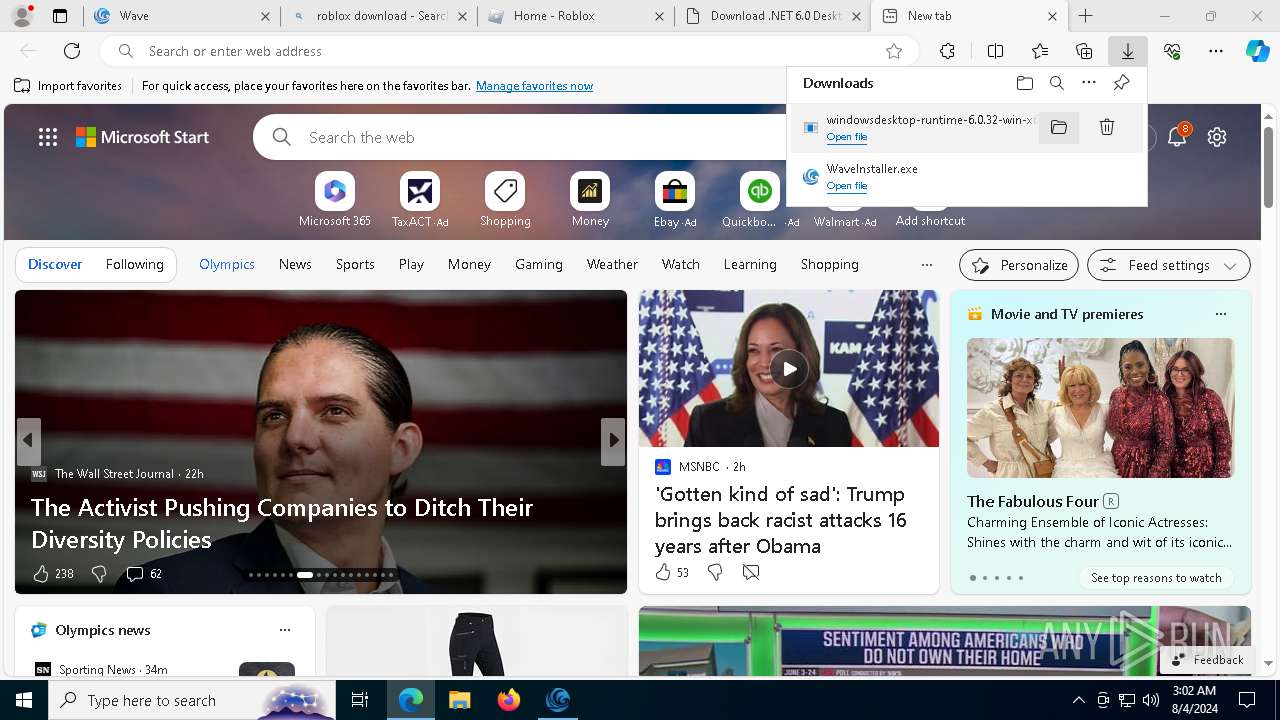Open Quickbooks shortcut tile

(x=760, y=200)
